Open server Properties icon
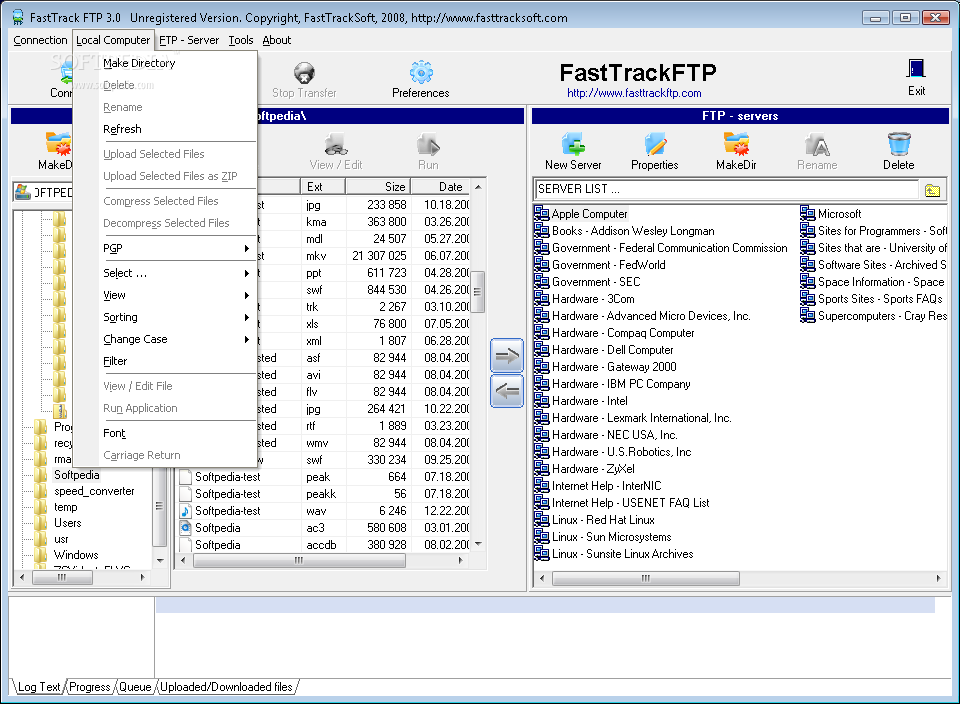Image resolution: width=960 pixels, height=704 pixels. 654,144
